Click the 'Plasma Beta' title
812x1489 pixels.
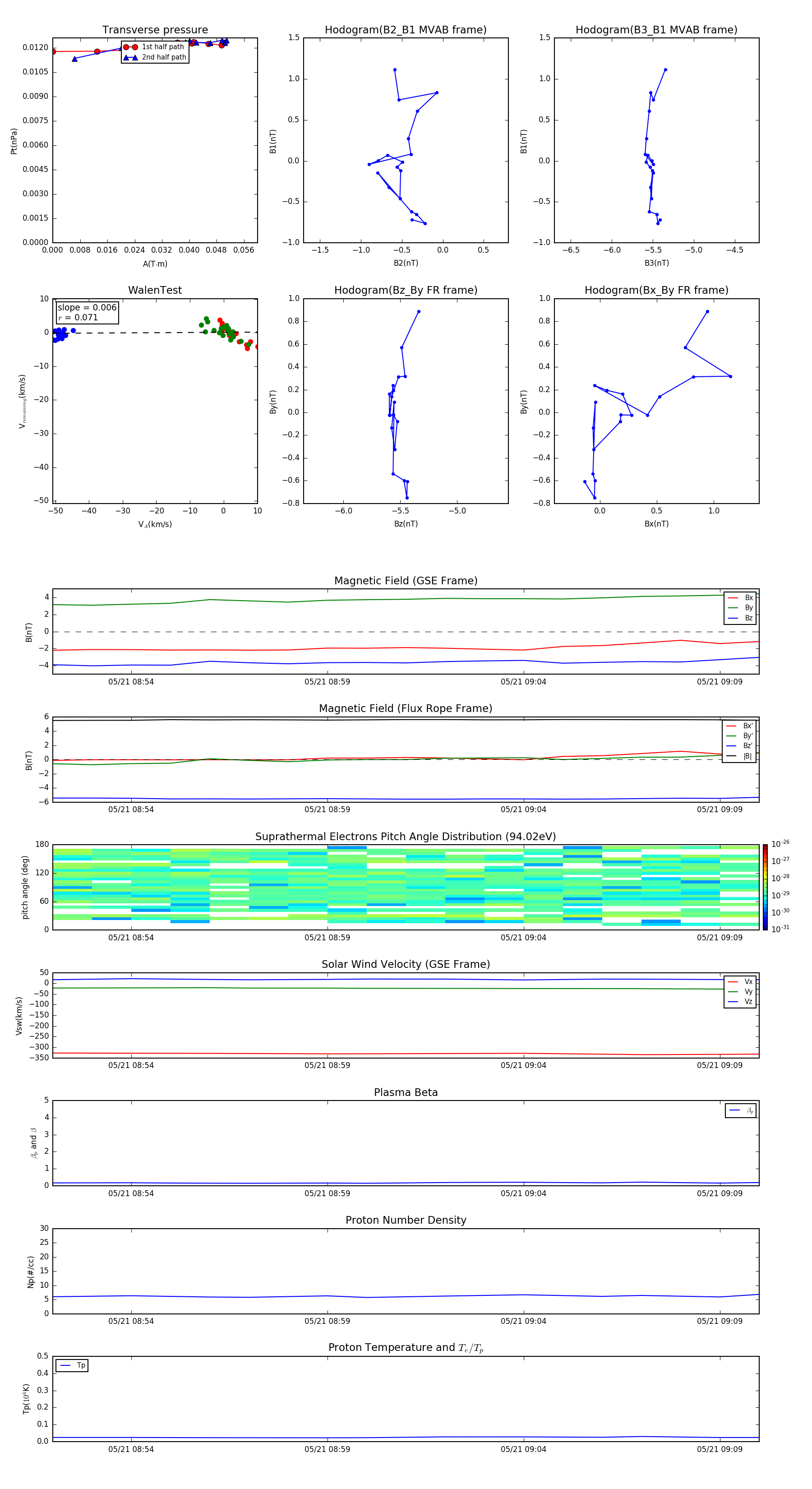click(406, 1093)
